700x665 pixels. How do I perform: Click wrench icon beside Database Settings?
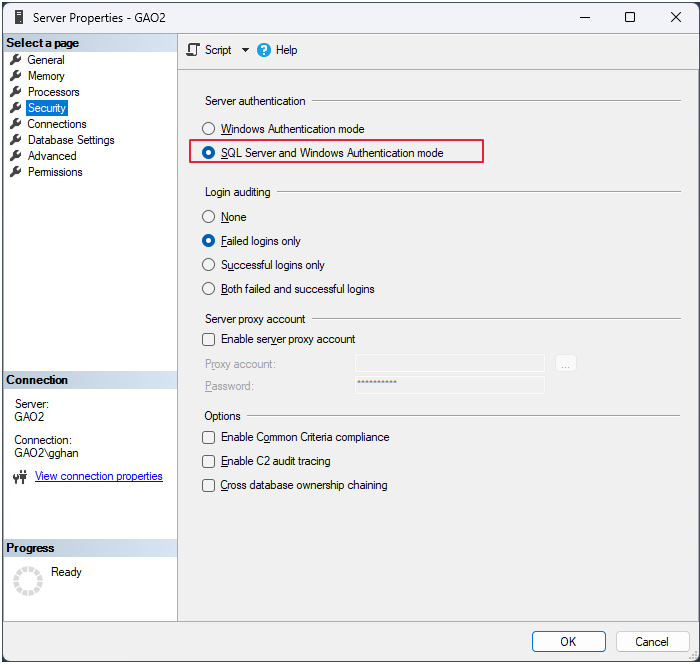pos(16,140)
